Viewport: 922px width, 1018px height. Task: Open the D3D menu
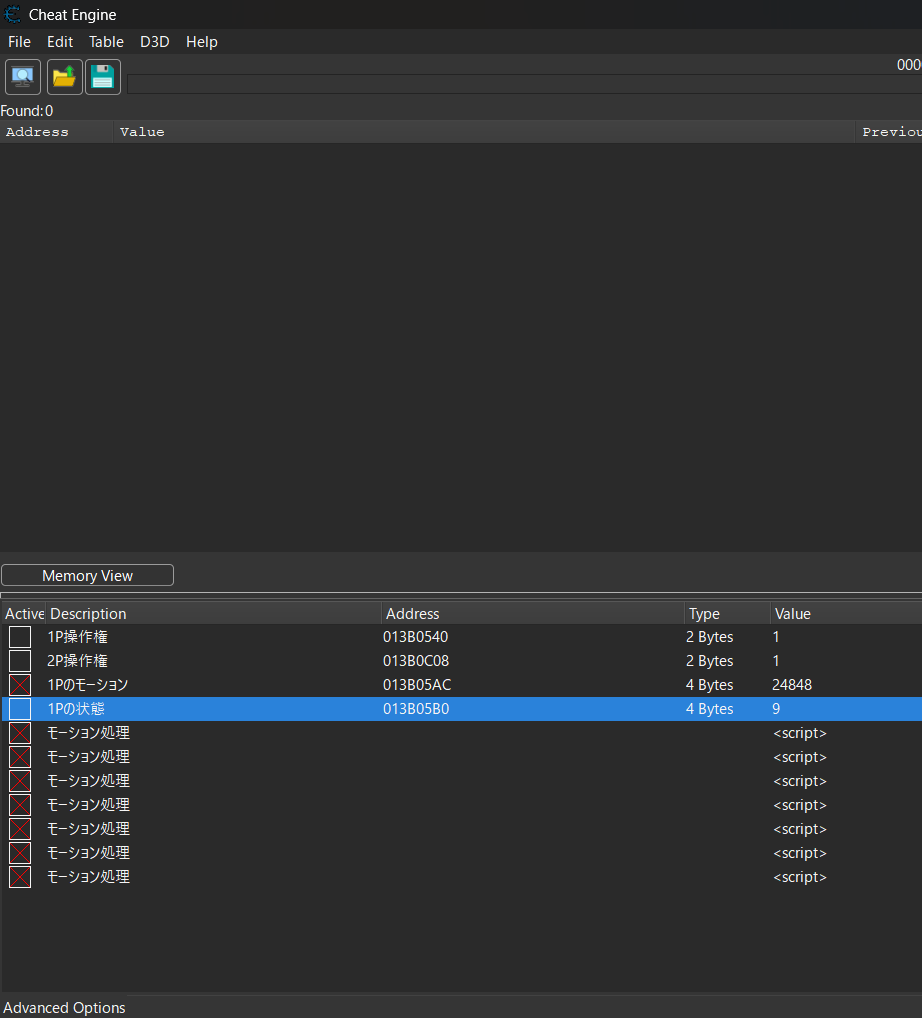point(155,42)
